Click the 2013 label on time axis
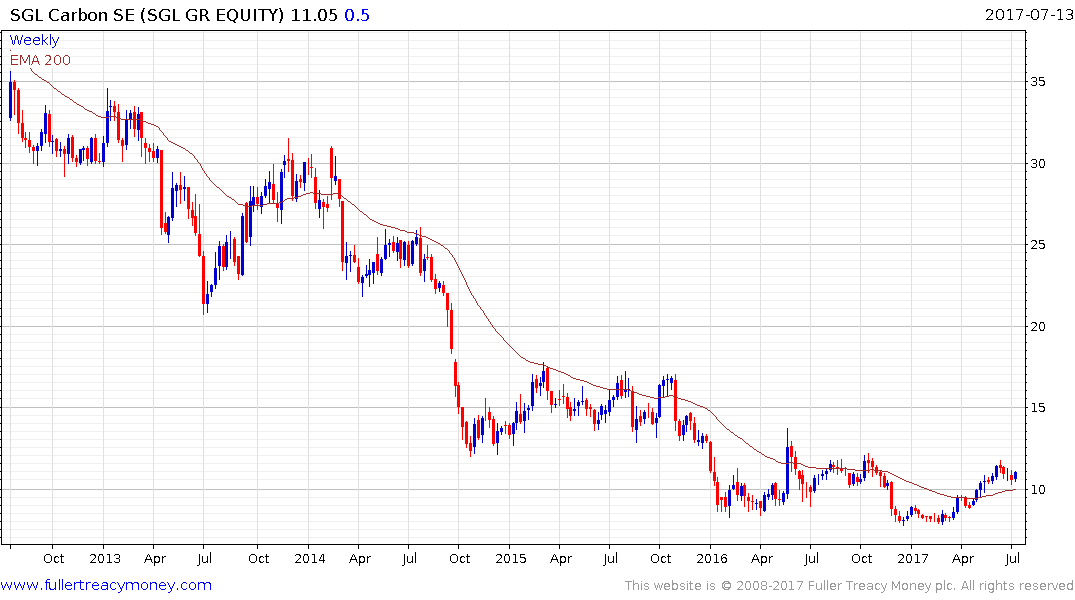1075x600 pixels. 105,558
